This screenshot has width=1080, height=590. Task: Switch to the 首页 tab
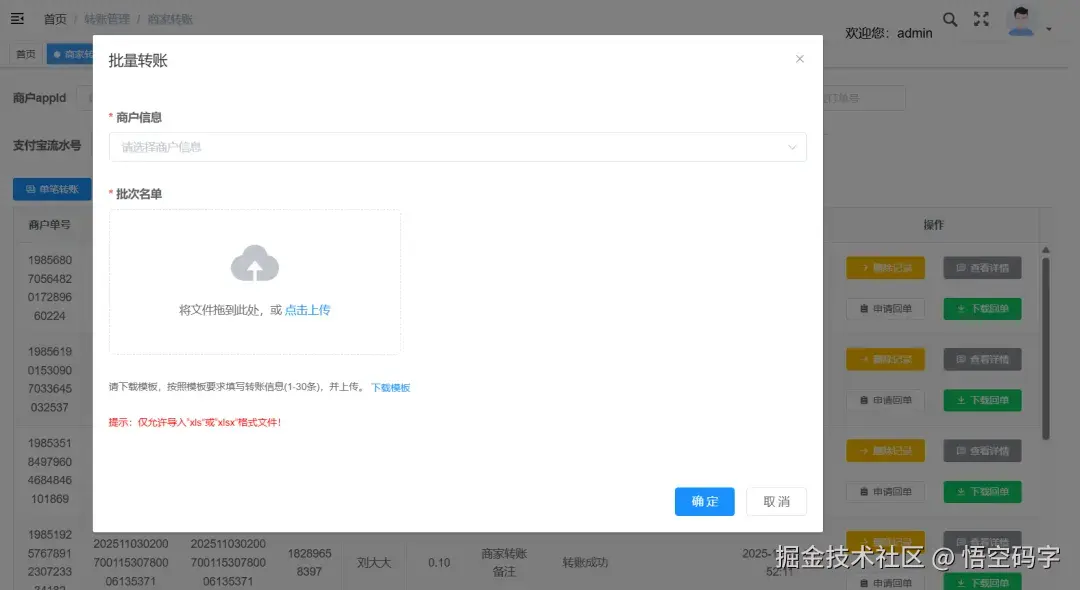pyautogui.click(x=25, y=53)
